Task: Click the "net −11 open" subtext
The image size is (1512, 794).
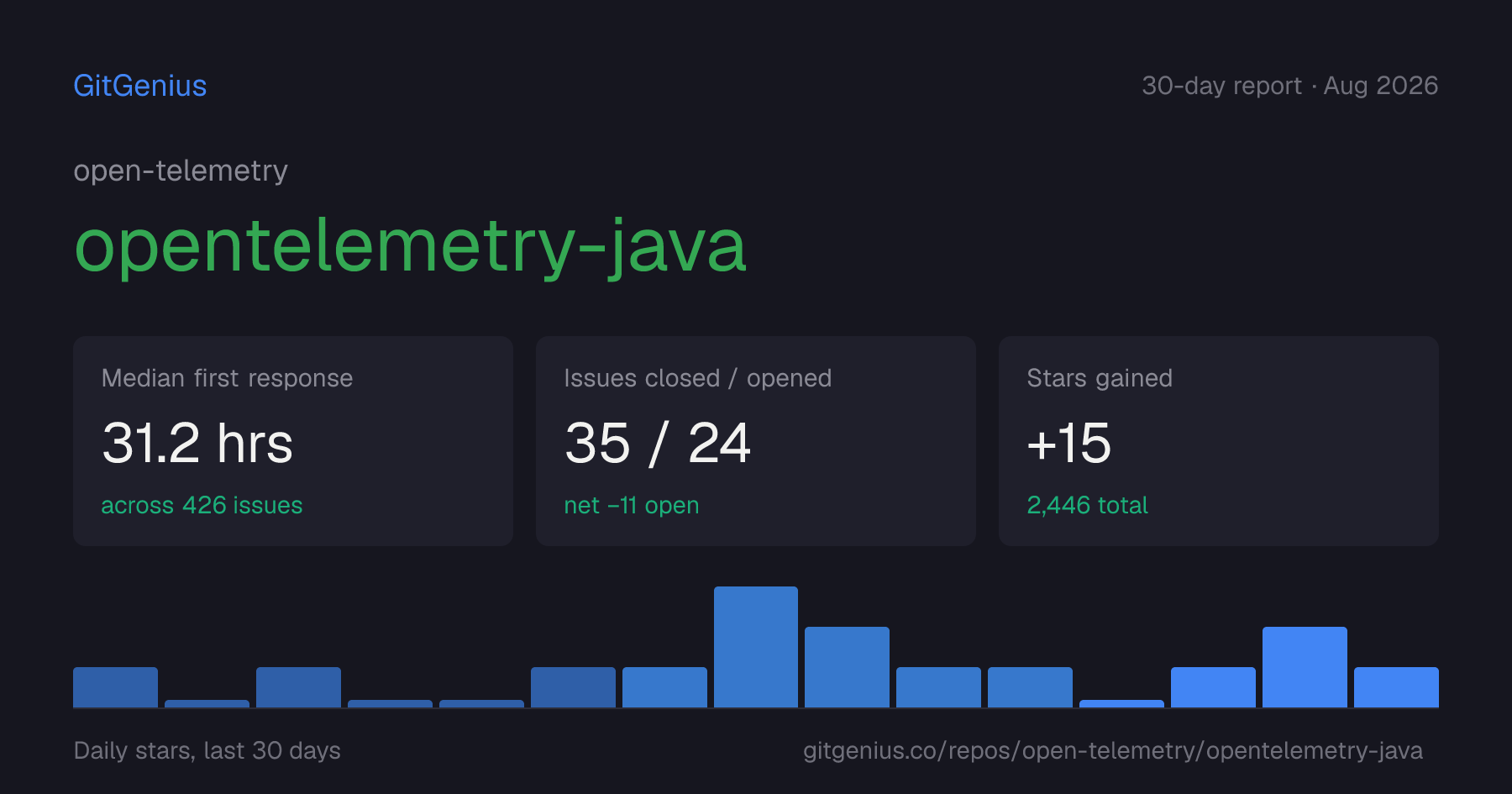Action: 632,505
